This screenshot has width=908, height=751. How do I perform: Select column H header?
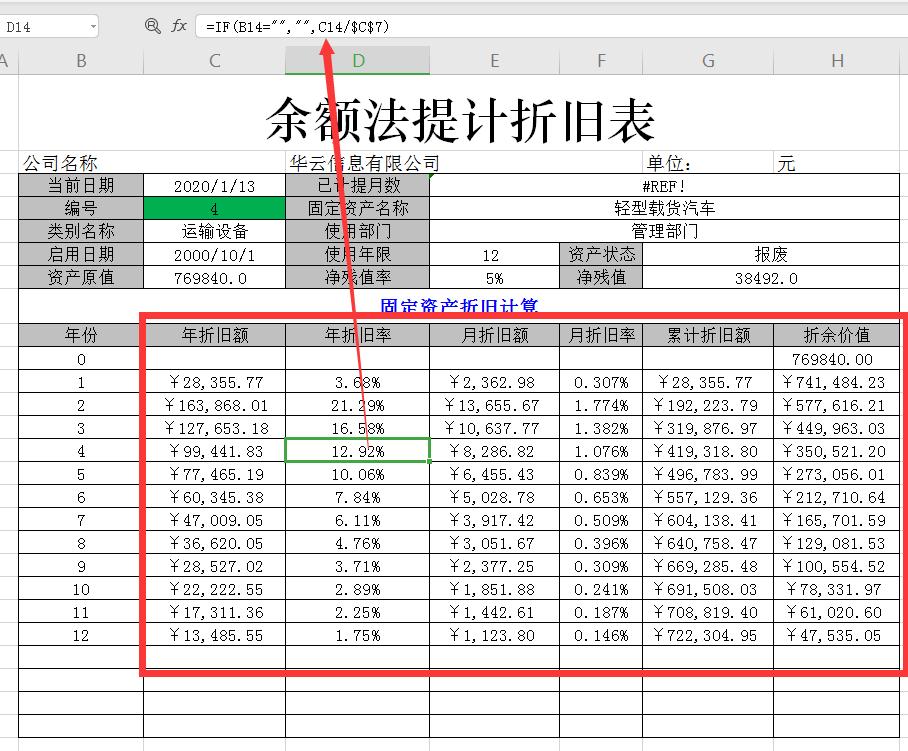(836, 60)
